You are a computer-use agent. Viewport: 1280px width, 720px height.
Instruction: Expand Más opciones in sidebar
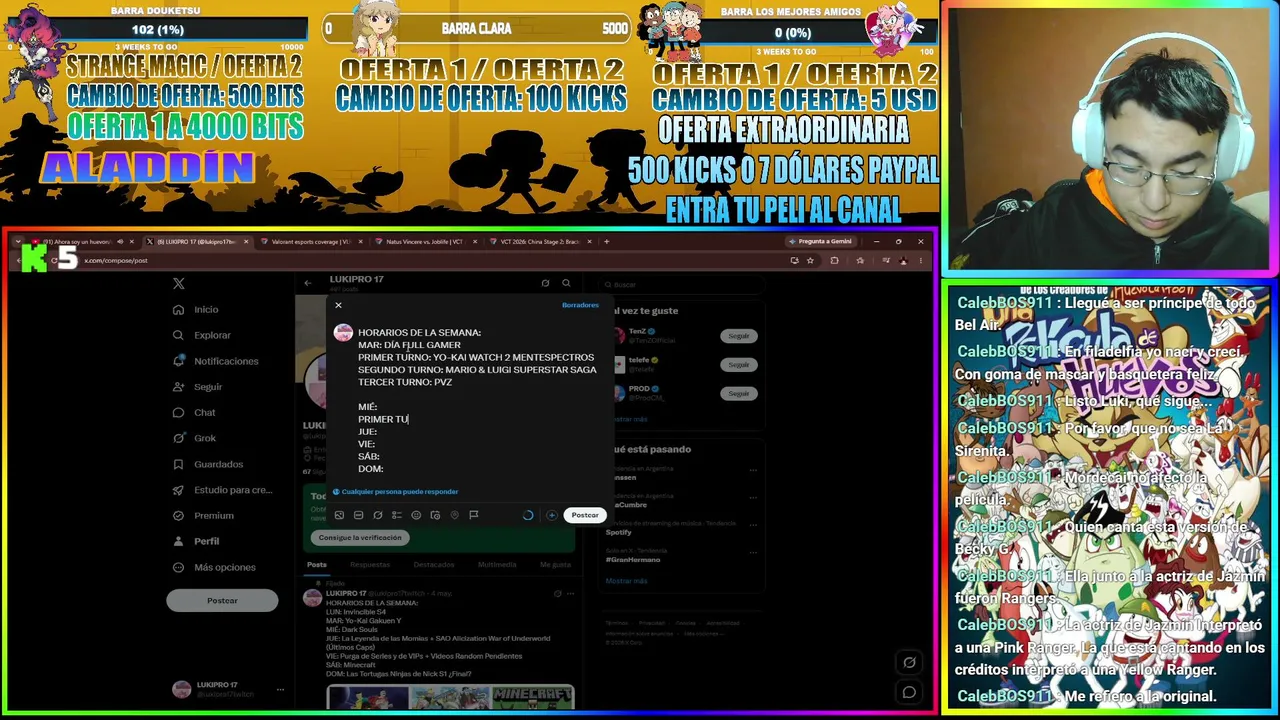(214, 567)
